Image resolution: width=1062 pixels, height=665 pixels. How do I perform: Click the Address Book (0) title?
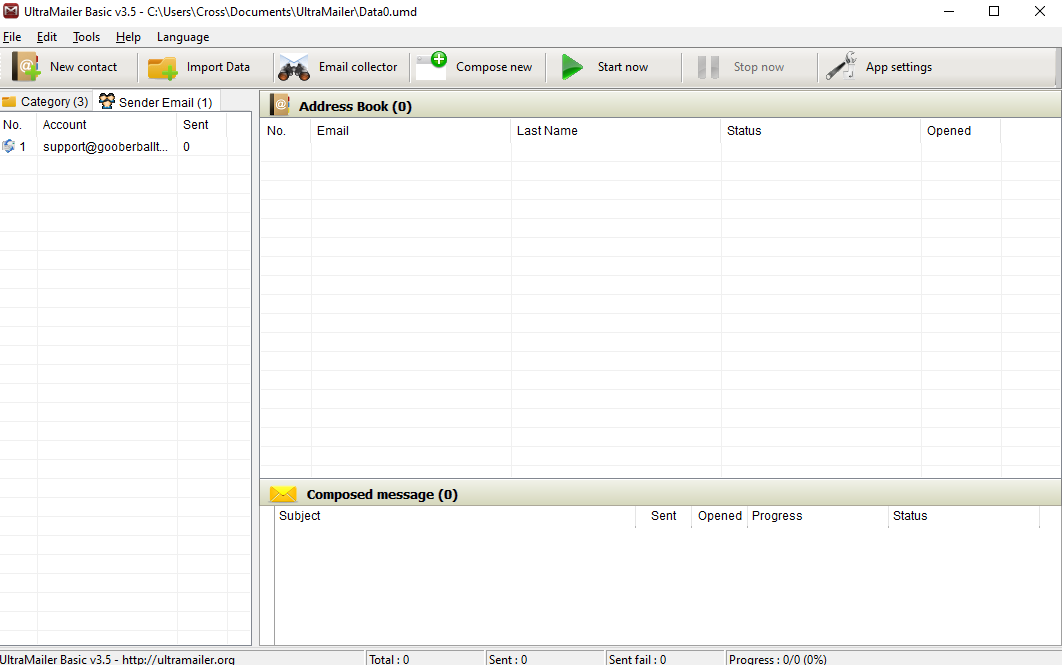click(x=355, y=106)
